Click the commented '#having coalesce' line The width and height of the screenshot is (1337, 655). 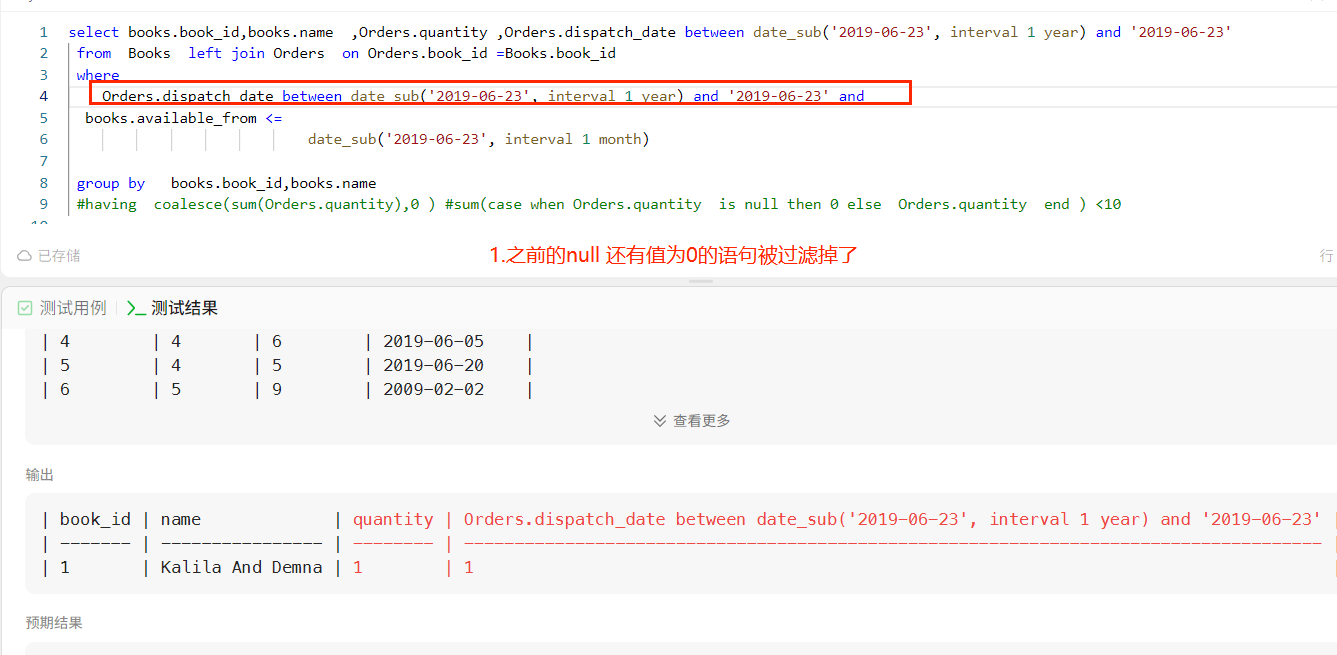pos(599,204)
